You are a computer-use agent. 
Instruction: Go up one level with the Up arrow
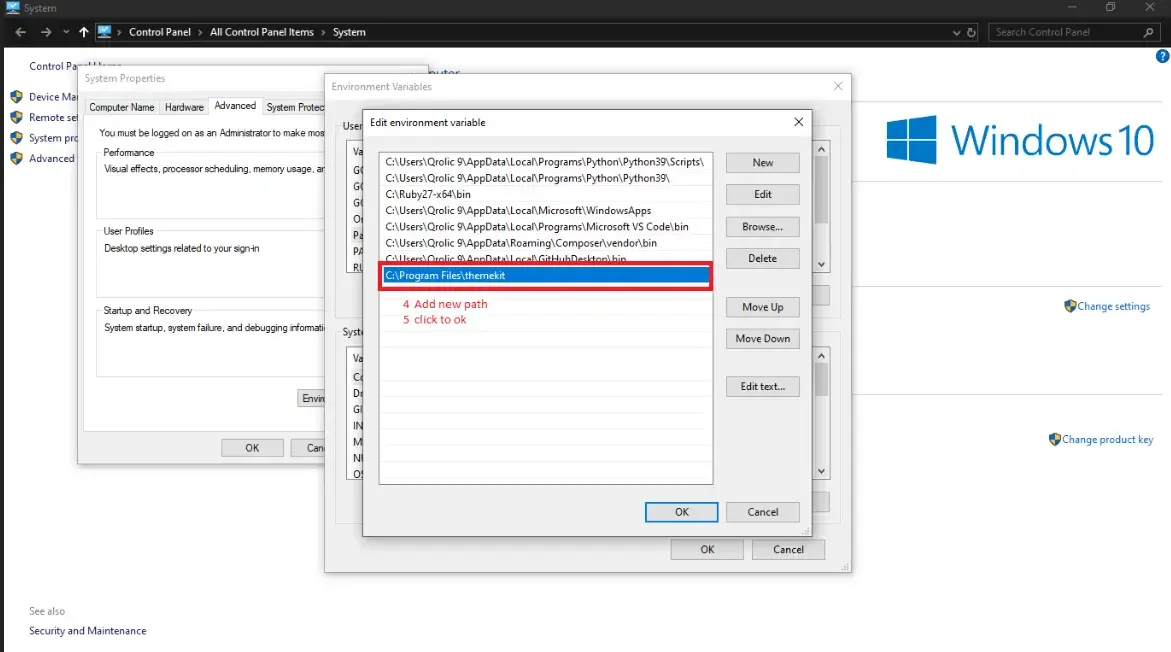[x=84, y=32]
